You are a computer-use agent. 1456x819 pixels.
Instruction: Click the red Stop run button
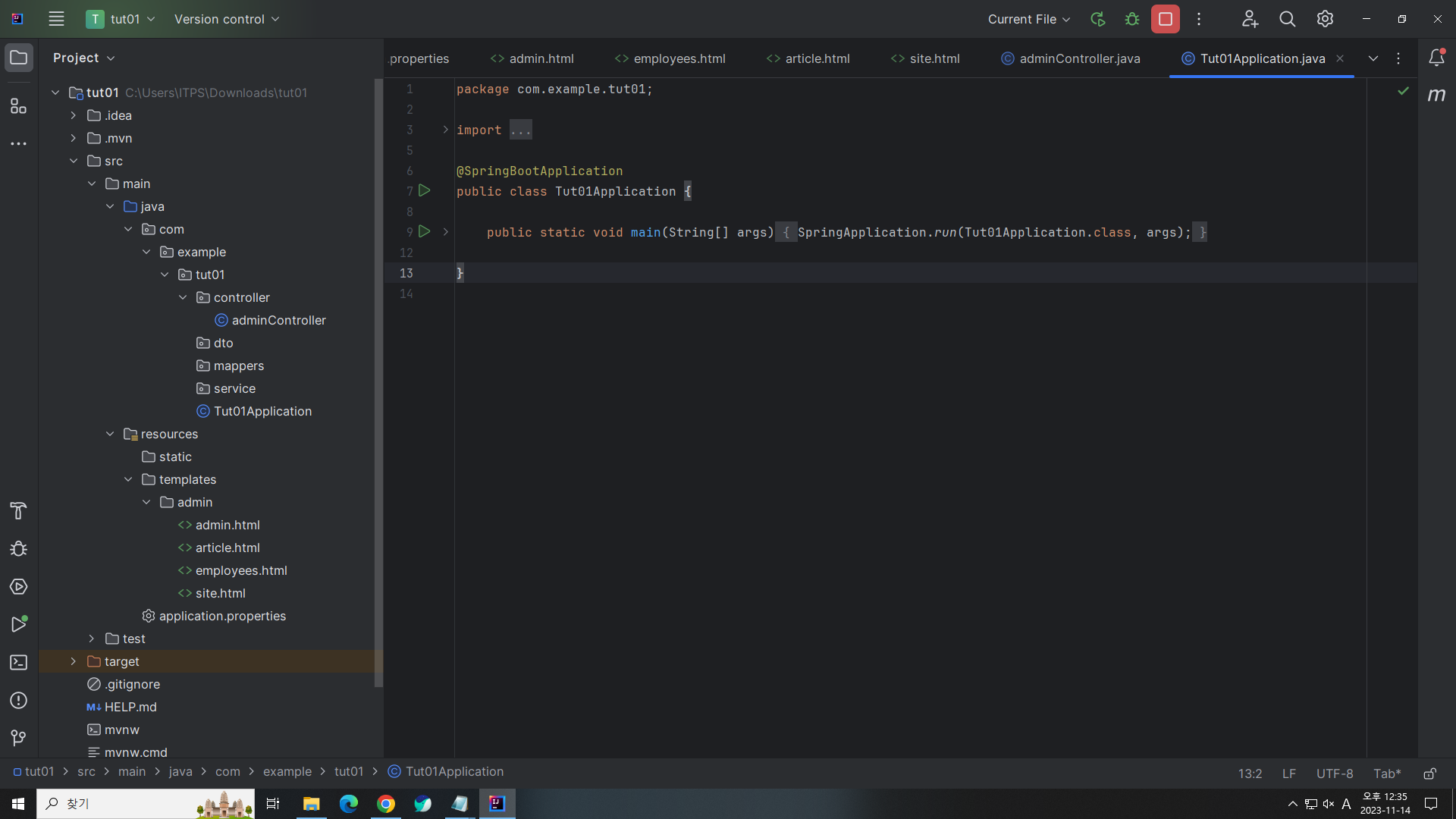point(1165,19)
